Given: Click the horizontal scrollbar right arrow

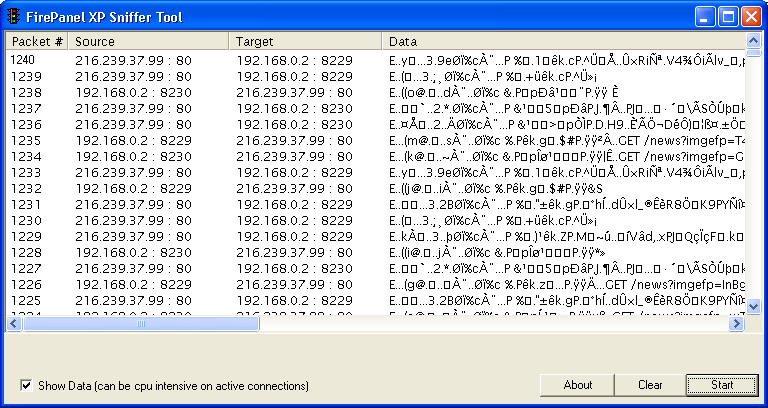Looking at the screenshot, I should pyautogui.click(x=736, y=323).
